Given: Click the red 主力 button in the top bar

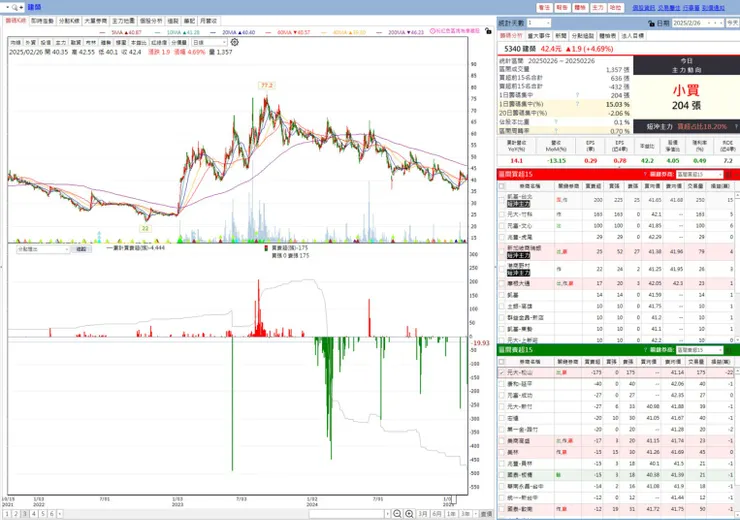Looking at the screenshot, I should (x=598, y=8).
